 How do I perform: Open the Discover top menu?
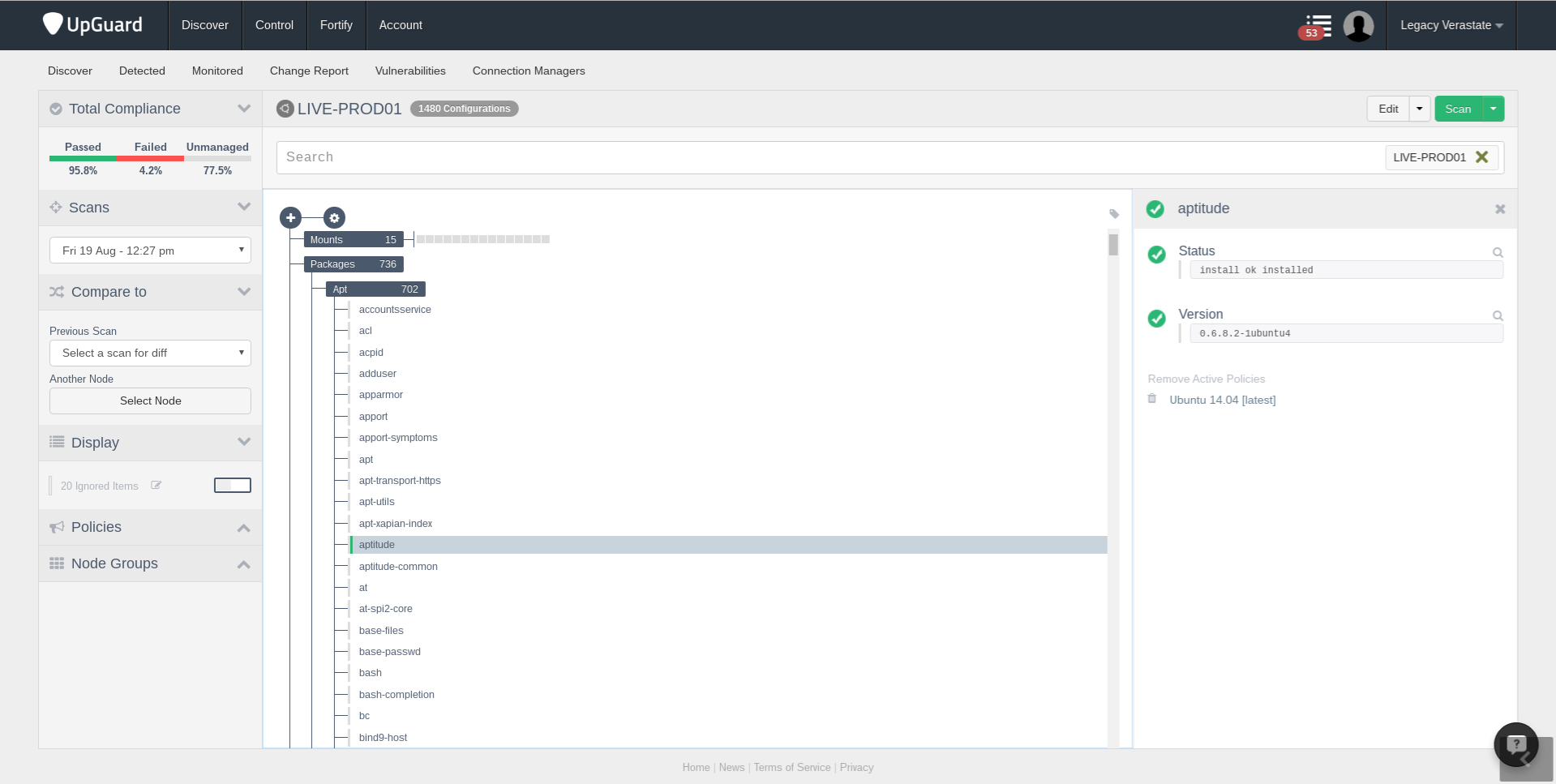(205, 25)
